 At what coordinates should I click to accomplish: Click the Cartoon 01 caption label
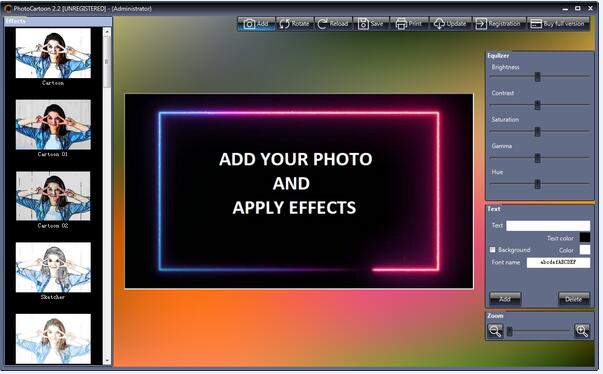[x=53, y=154]
